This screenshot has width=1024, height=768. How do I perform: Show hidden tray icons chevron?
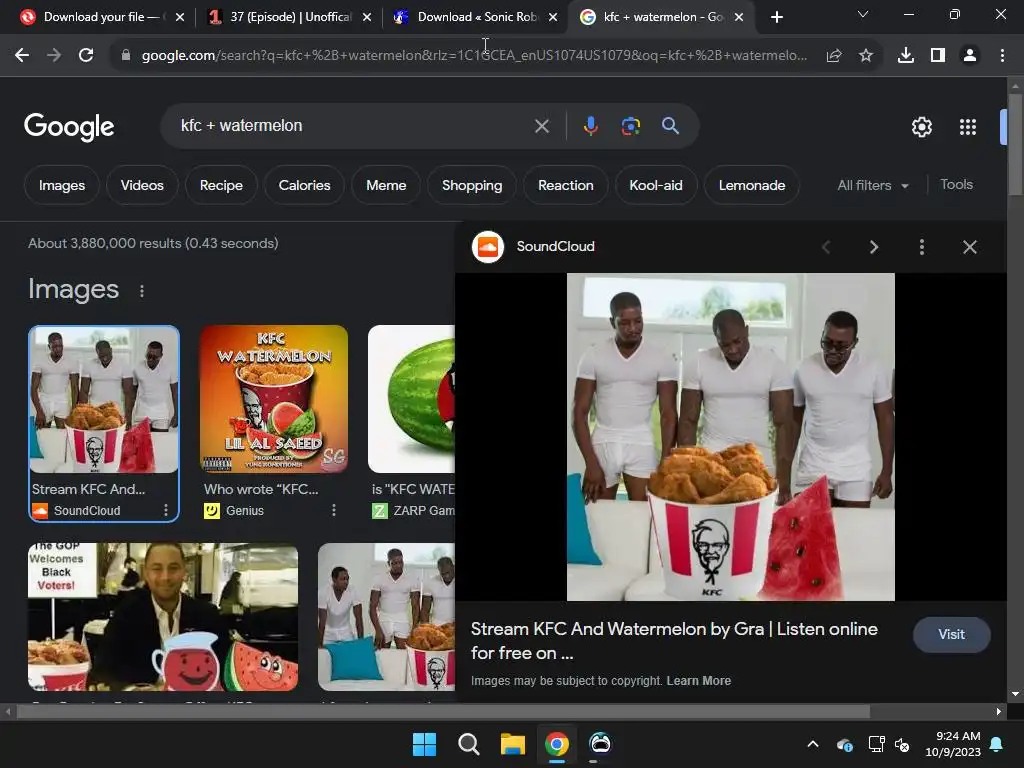[x=813, y=744]
